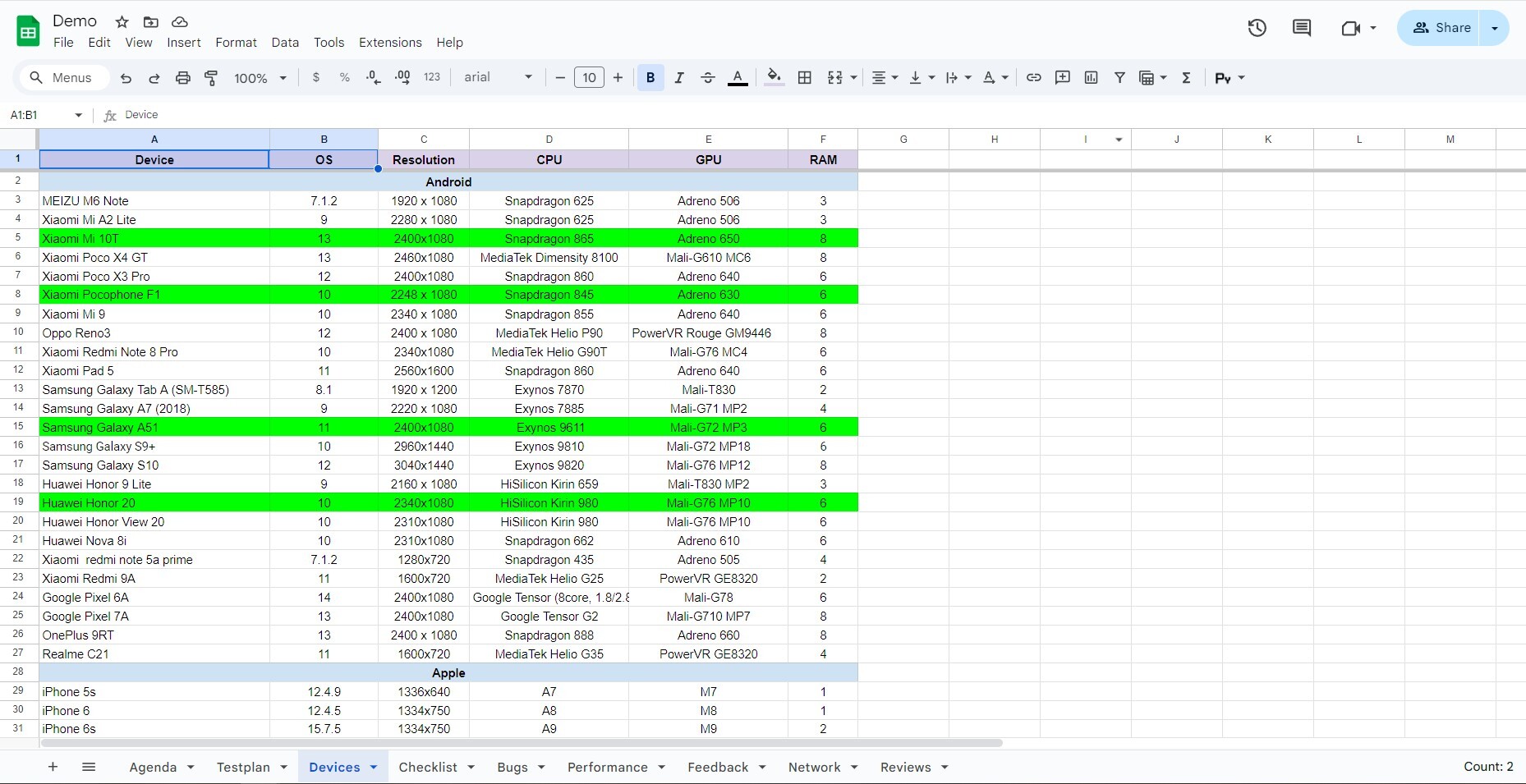Toggle bold formatting button
This screenshot has width=1526, height=784.
pyautogui.click(x=650, y=78)
